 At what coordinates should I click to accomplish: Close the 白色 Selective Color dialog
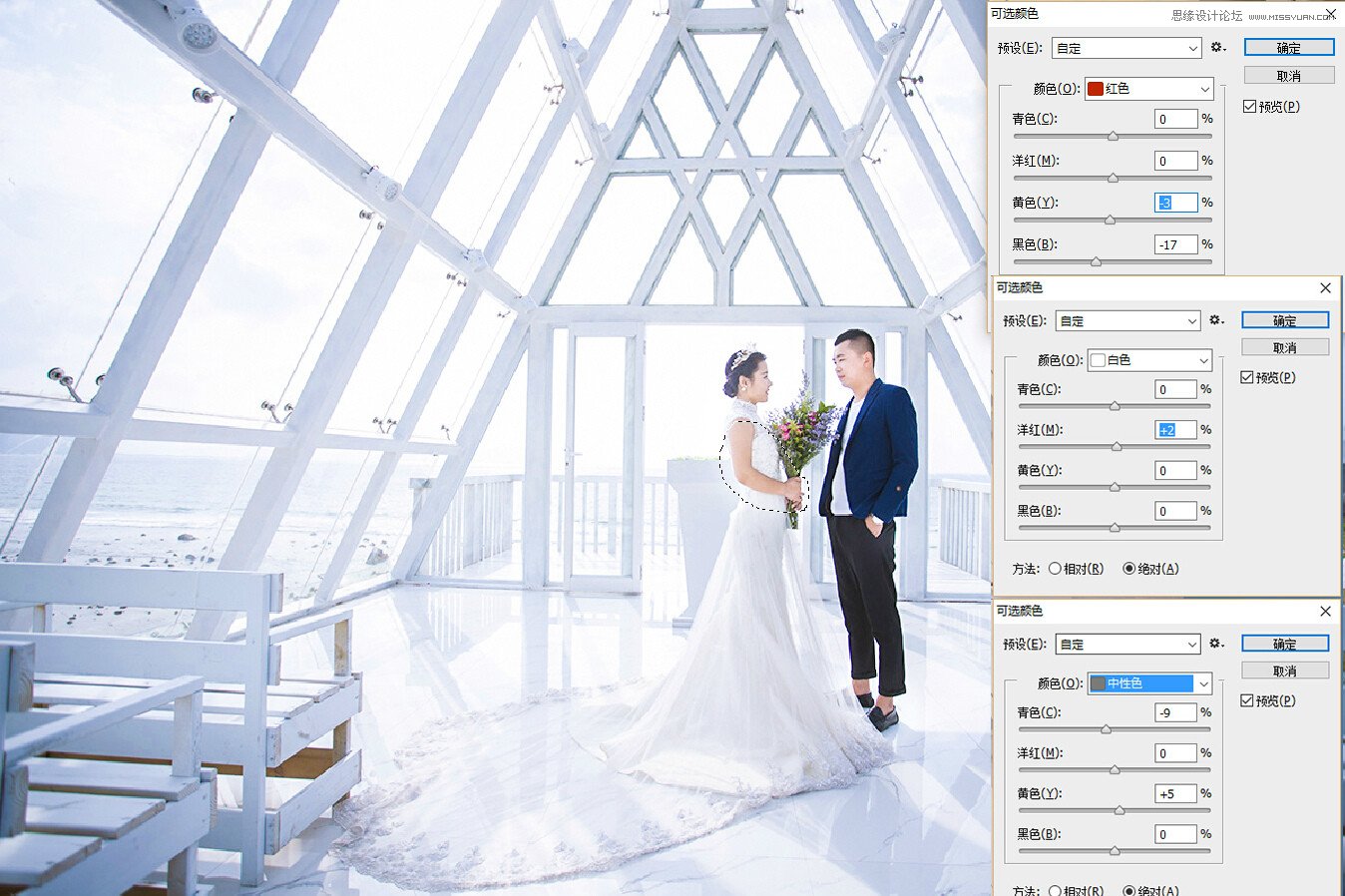click(x=1325, y=287)
